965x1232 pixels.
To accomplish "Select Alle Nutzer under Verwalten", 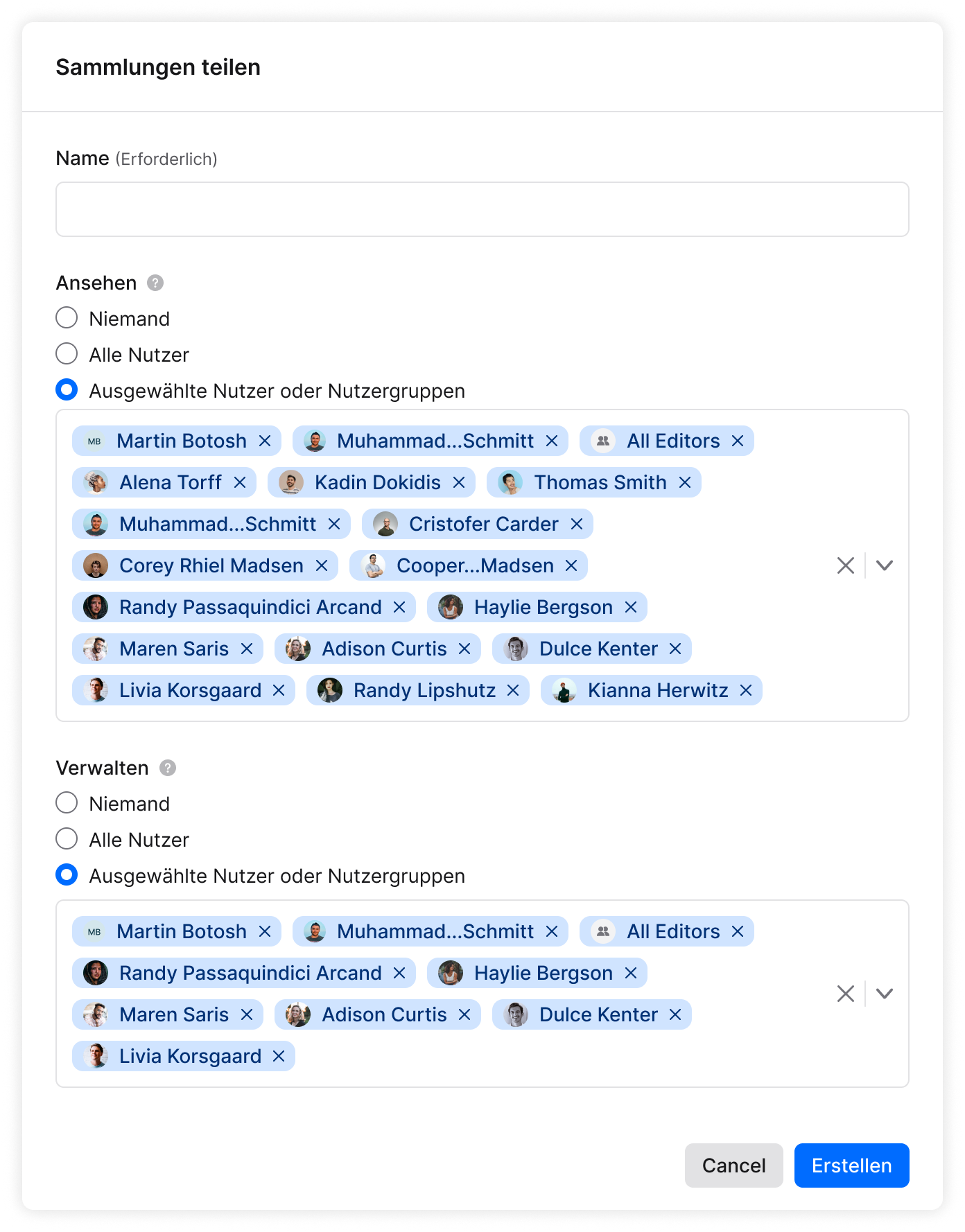I will [67, 839].
